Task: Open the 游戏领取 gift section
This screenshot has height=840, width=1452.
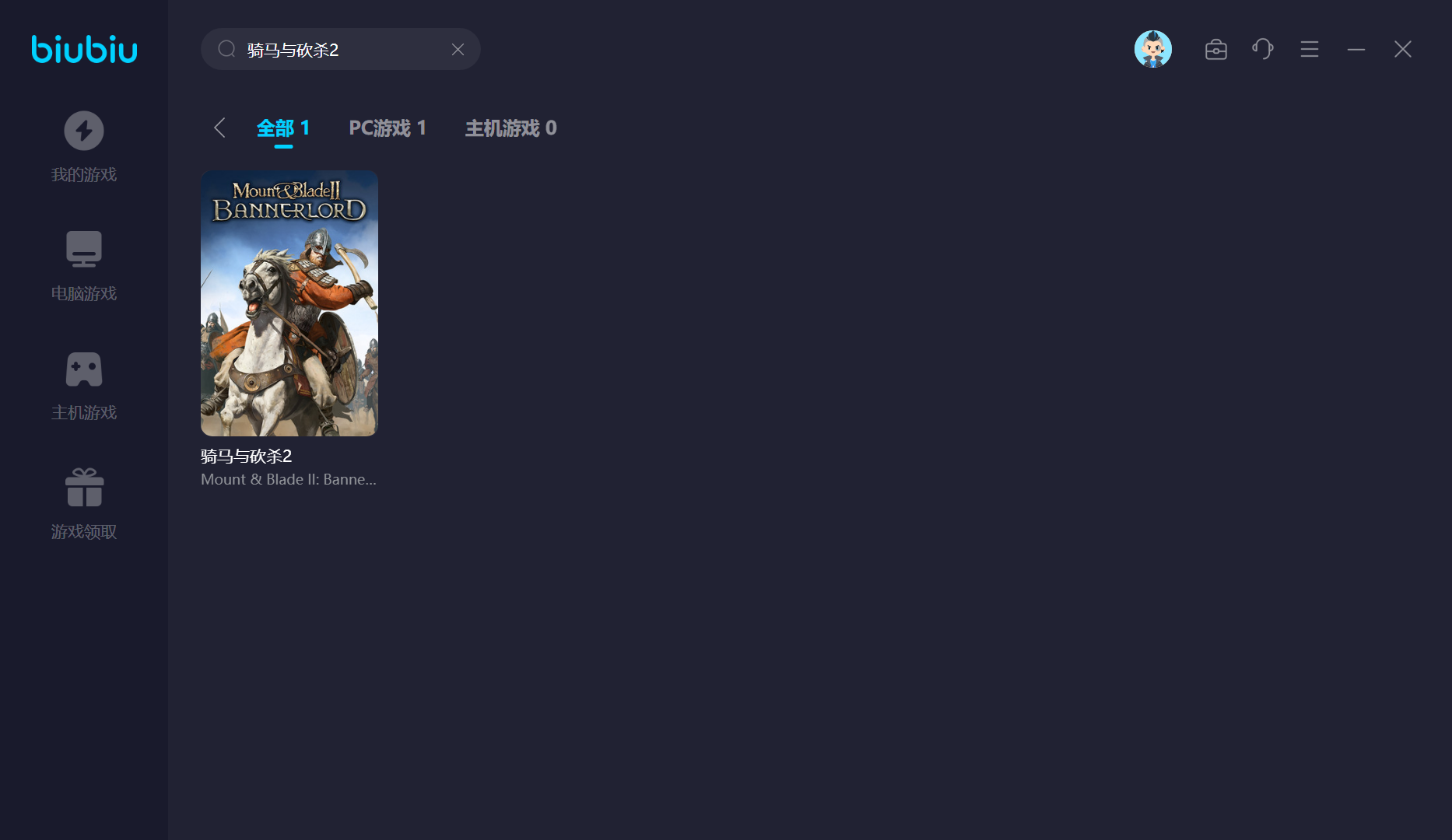Action: pyautogui.click(x=83, y=503)
